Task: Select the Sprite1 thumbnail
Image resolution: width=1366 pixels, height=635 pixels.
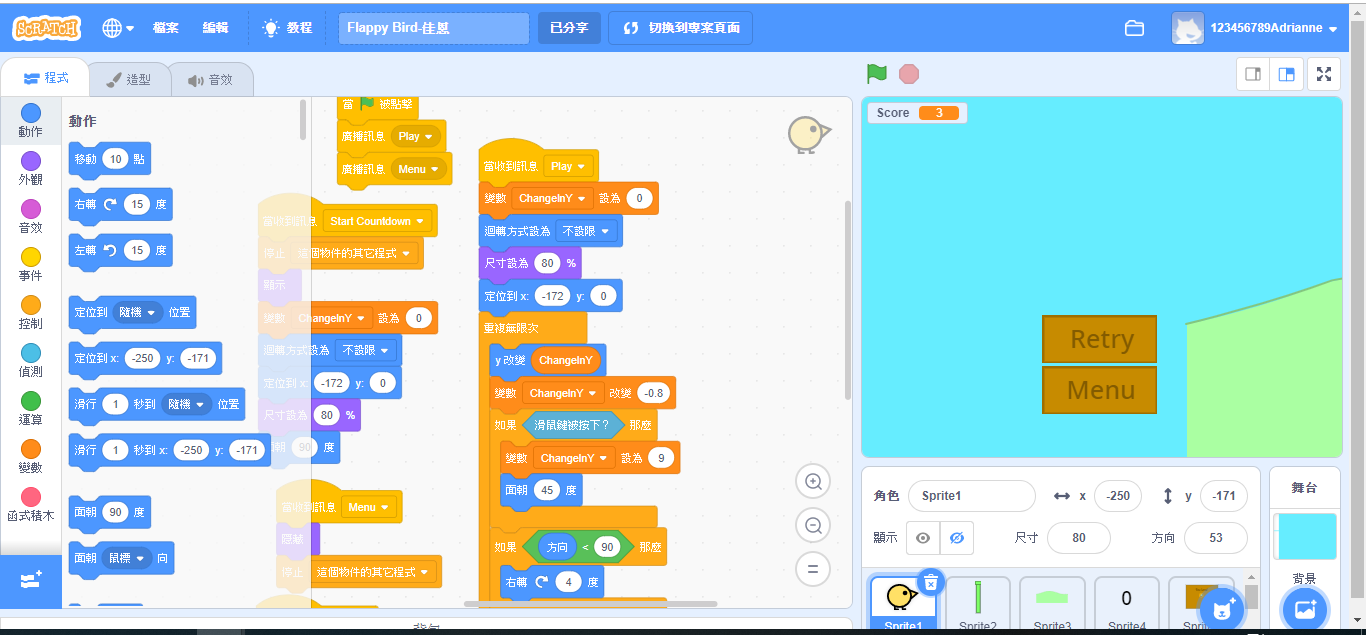Action: coord(904,603)
